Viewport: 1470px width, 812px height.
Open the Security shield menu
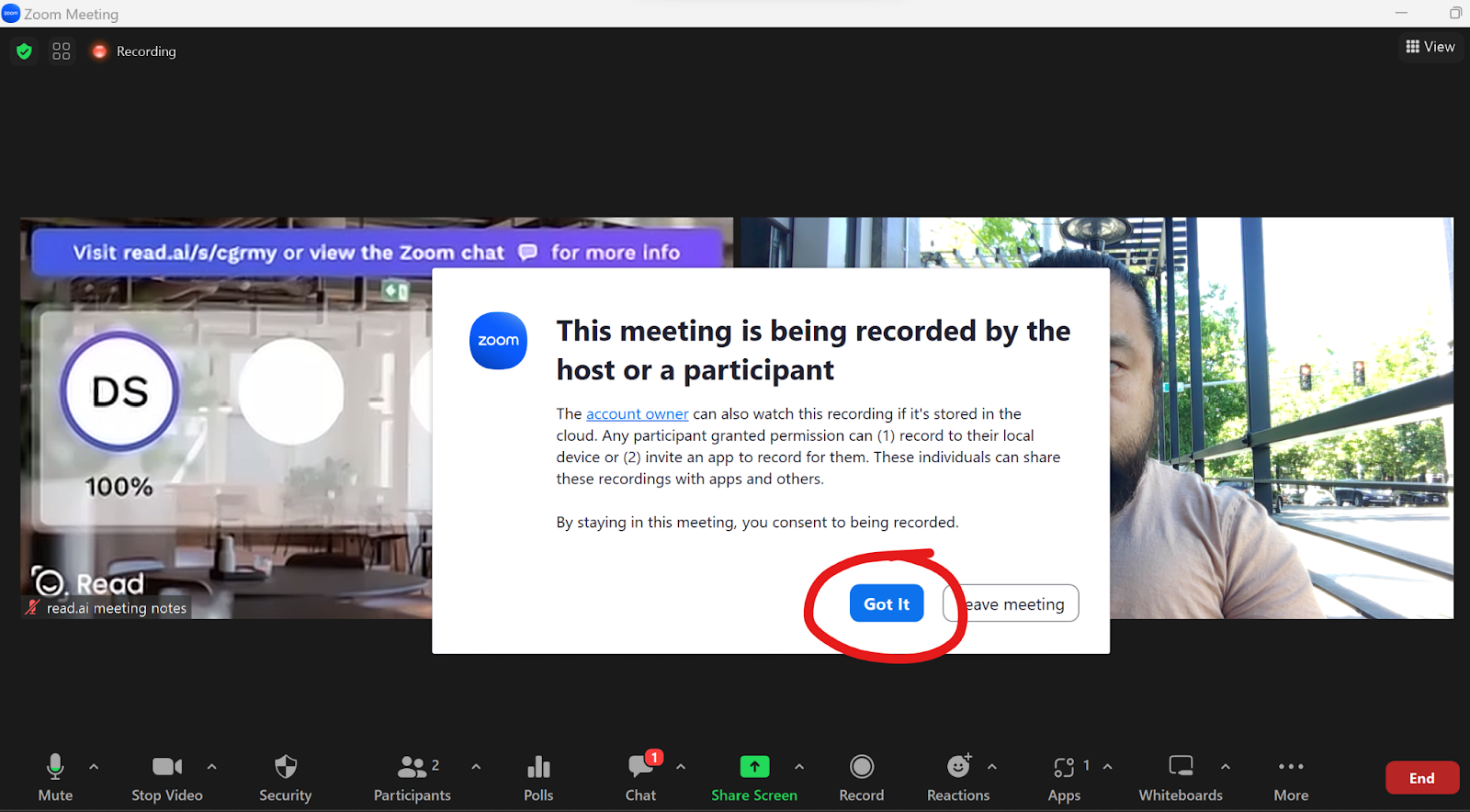coord(286,778)
